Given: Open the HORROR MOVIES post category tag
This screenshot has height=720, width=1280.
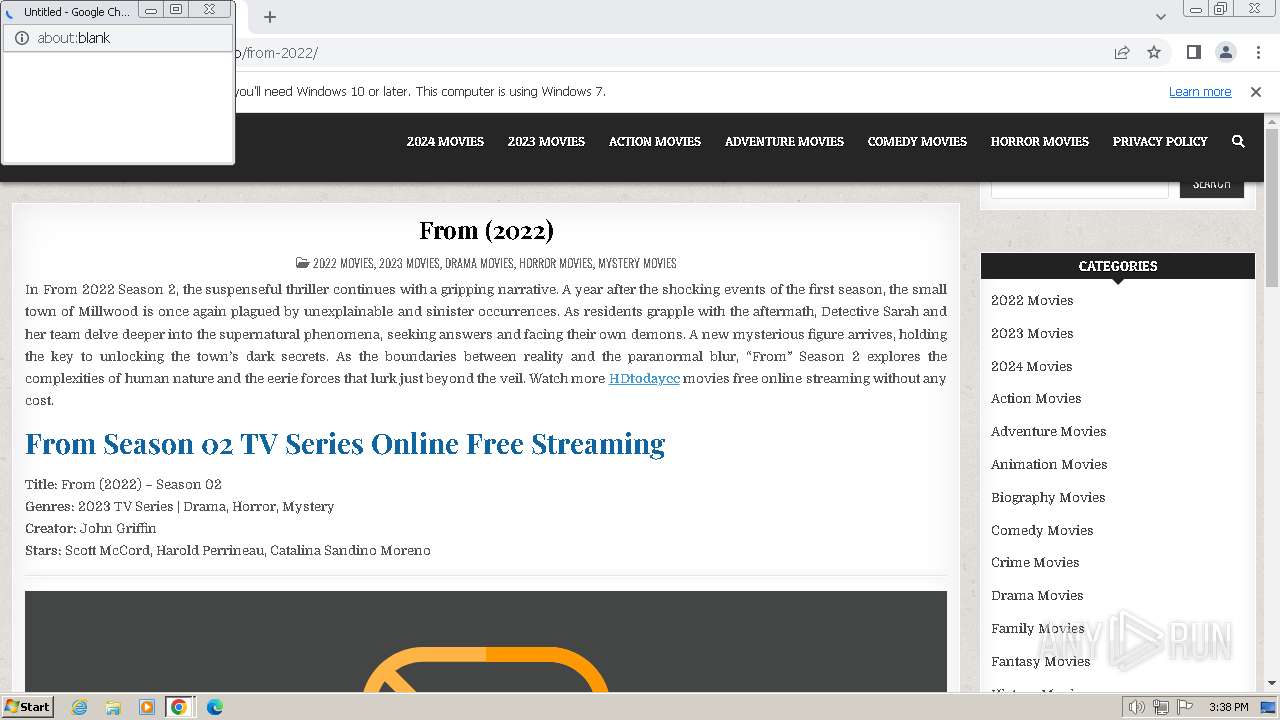Looking at the screenshot, I should (x=556, y=264).
